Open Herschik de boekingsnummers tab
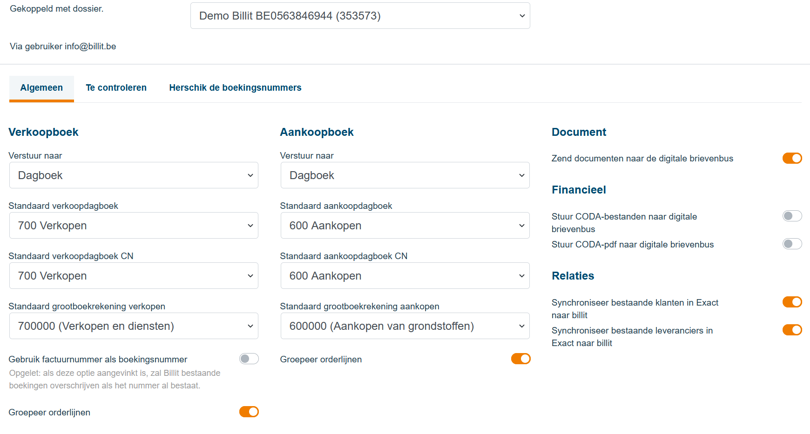The width and height of the screenshot is (810, 434). coord(235,88)
